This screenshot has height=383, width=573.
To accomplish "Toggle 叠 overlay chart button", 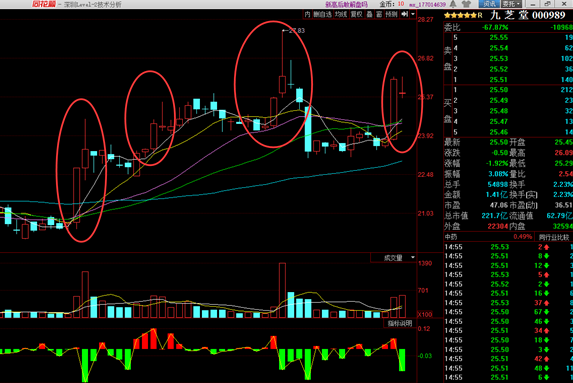I will [369, 14].
